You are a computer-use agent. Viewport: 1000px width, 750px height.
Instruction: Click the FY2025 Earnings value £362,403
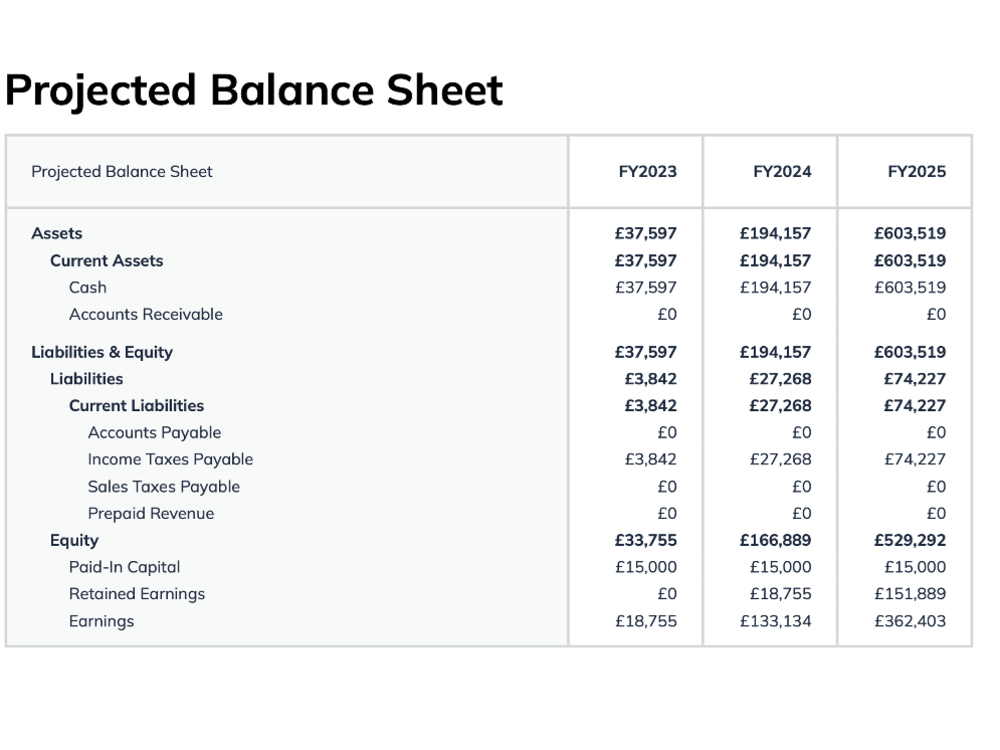(x=910, y=621)
